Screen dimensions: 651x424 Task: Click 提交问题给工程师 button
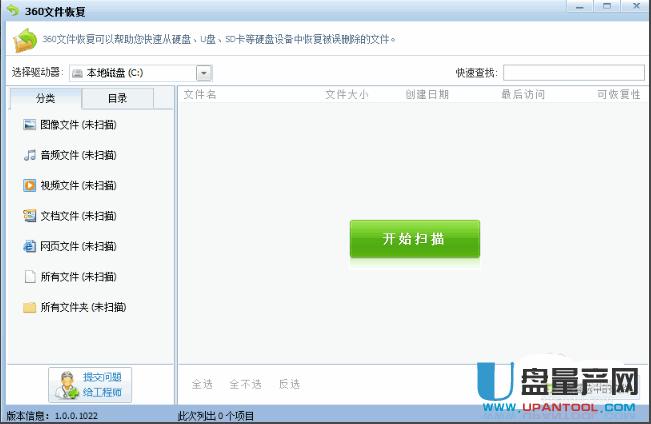90,385
